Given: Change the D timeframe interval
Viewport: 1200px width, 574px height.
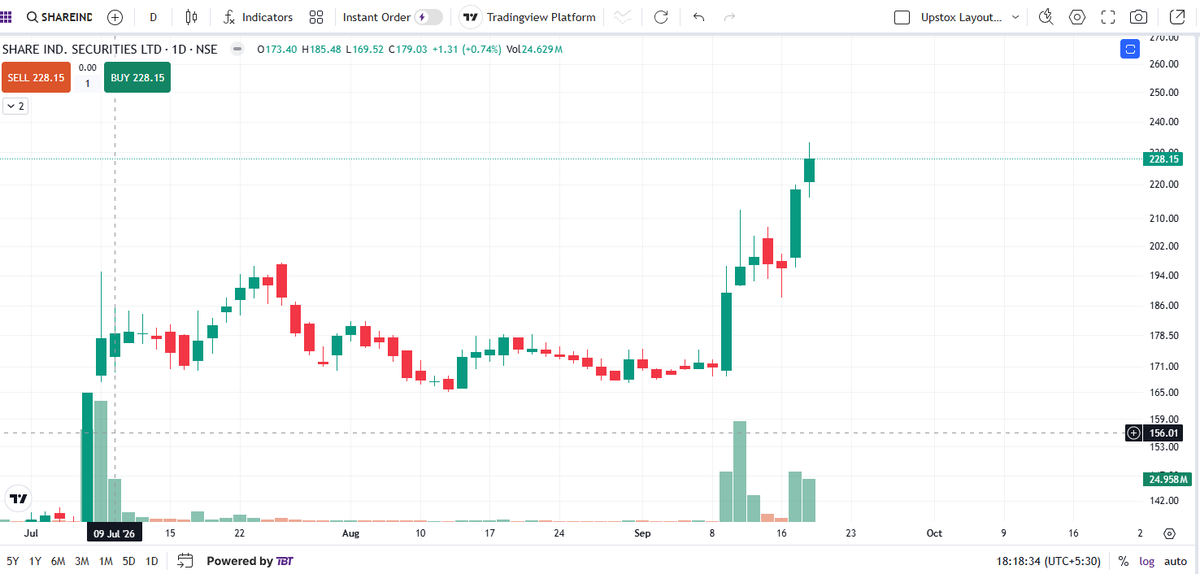Looking at the screenshot, I should [153, 17].
